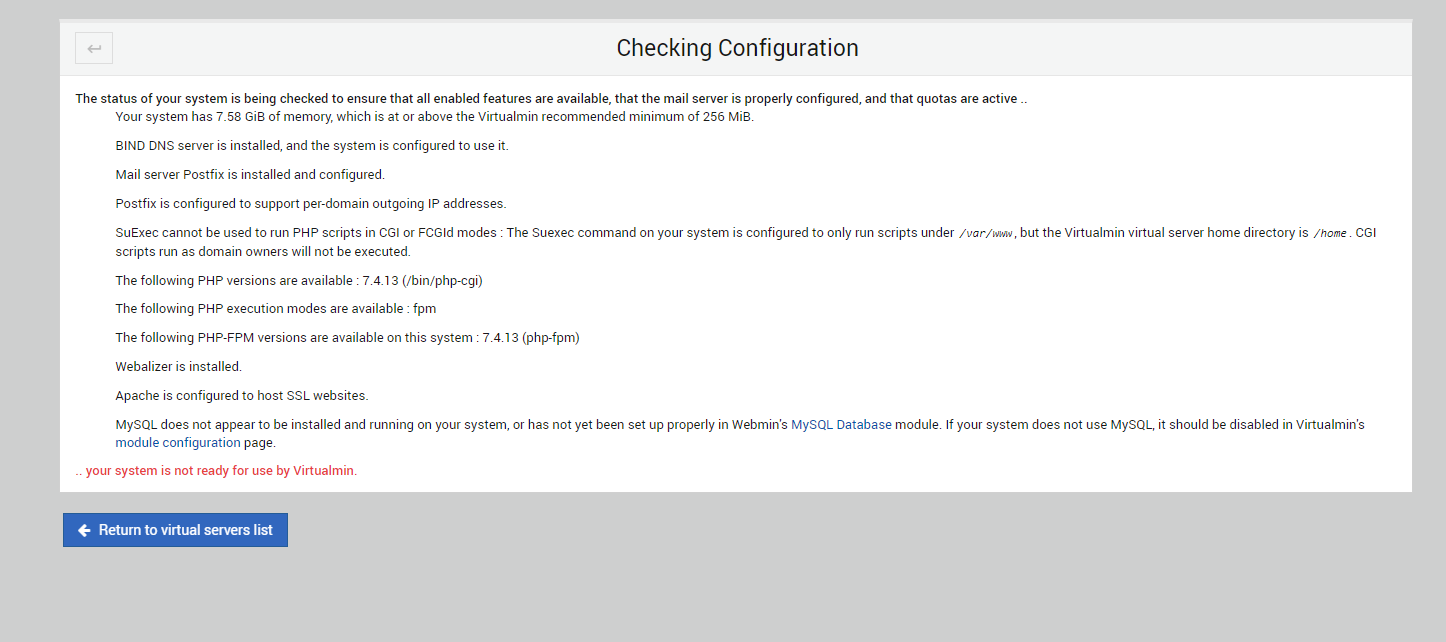This screenshot has height=642, width=1446.
Task: Click 'Mail server Postfix is installed' line
Action: [x=250, y=174]
